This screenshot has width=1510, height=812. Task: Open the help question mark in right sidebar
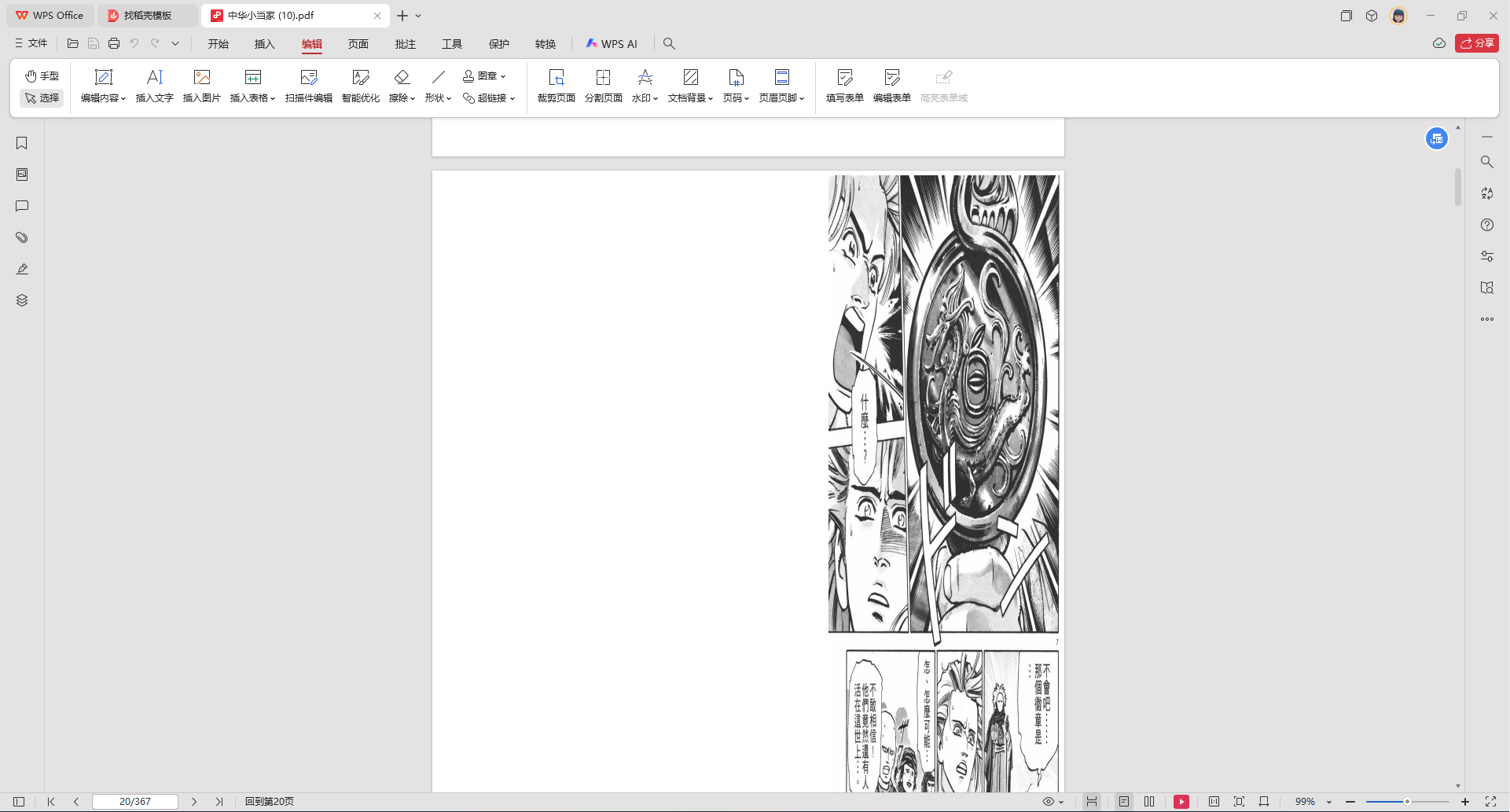pos(1487,225)
